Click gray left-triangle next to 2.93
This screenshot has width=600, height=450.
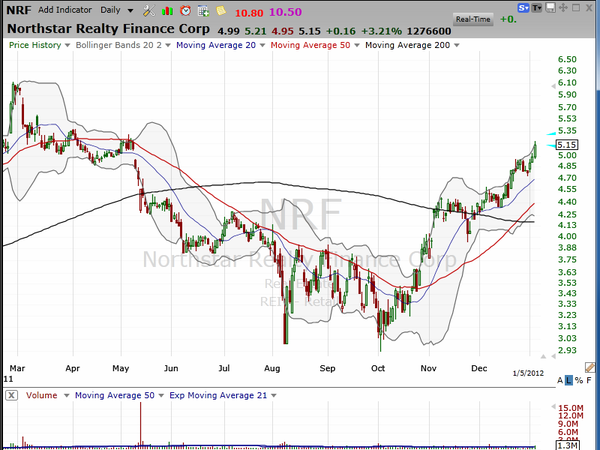coord(553,356)
